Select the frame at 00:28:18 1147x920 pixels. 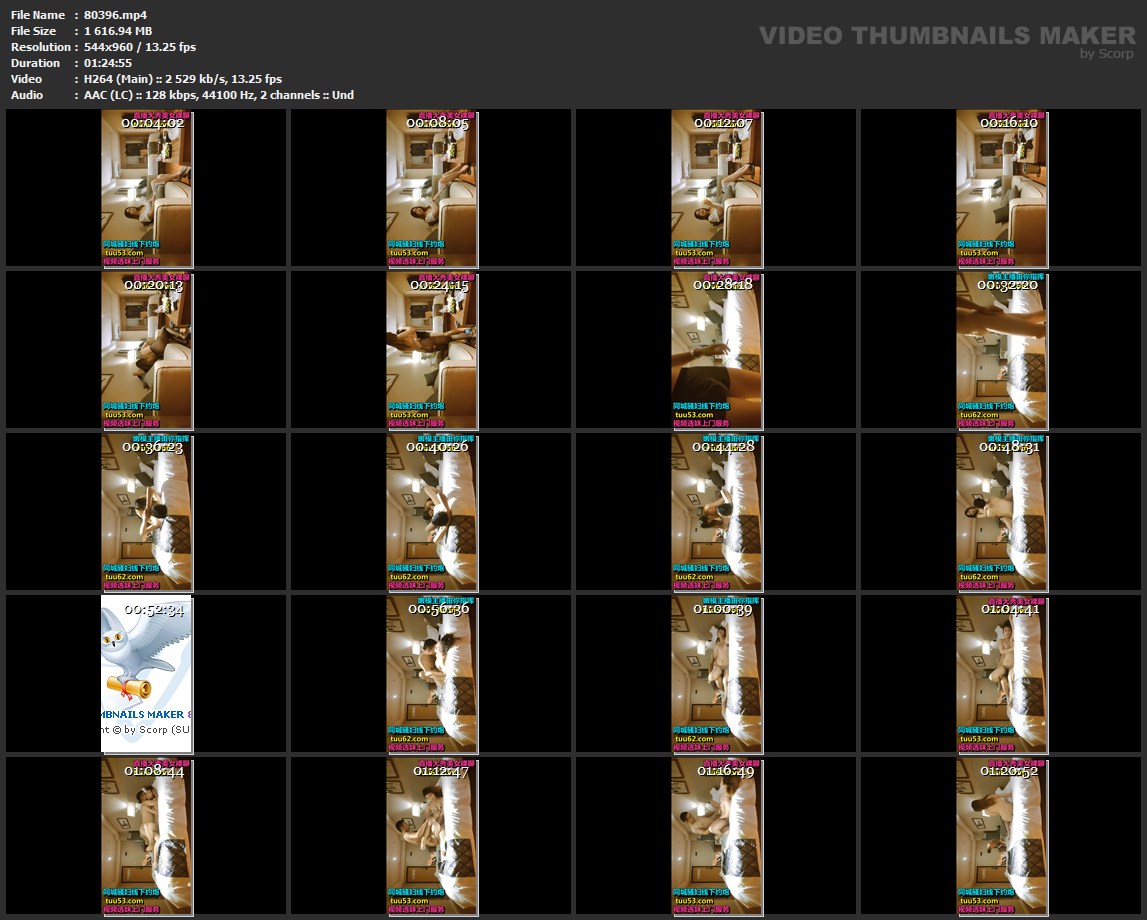pos(716,350)
